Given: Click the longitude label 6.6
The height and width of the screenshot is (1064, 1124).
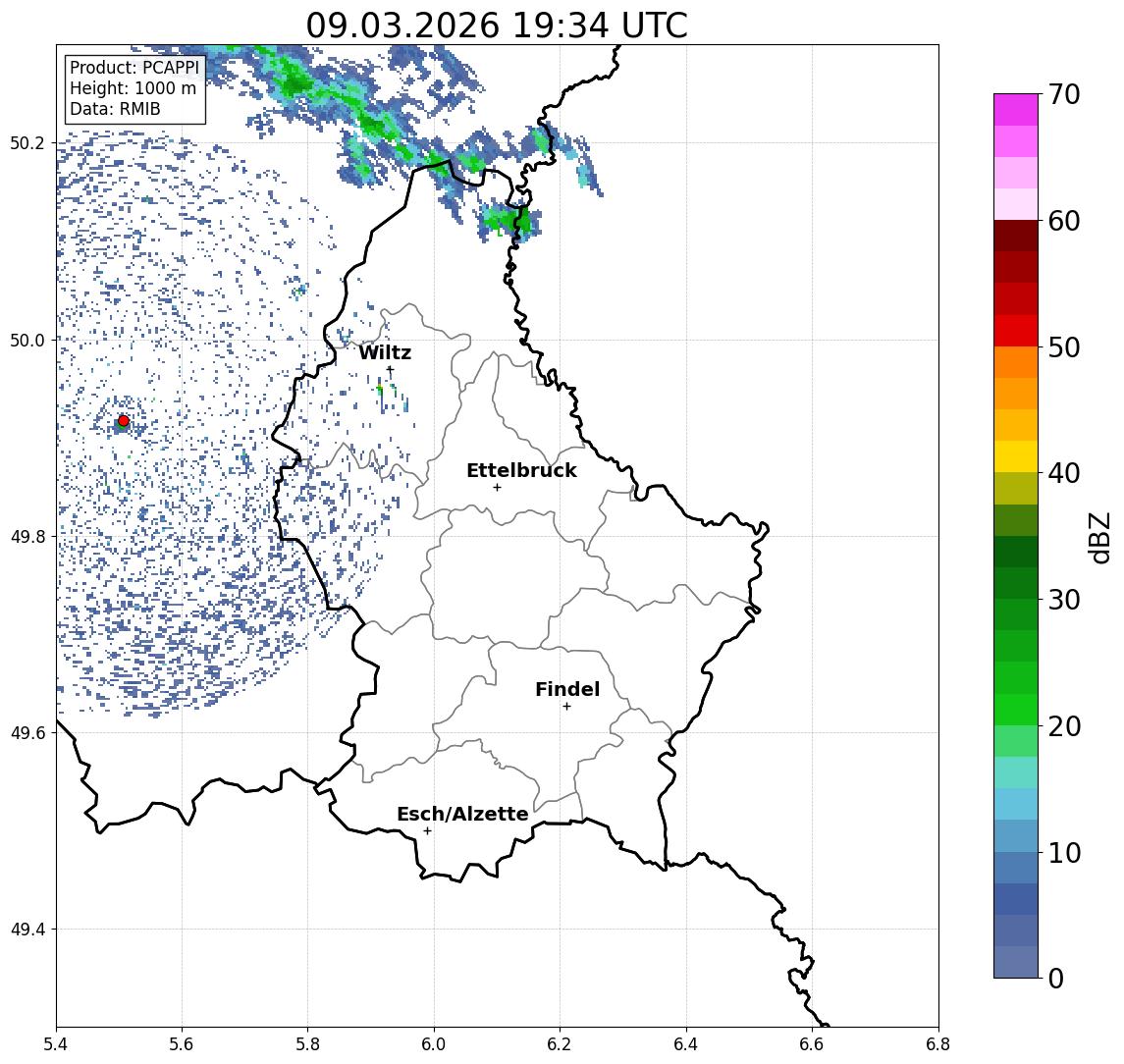Looking at the screenshot, I should 812,1044.
